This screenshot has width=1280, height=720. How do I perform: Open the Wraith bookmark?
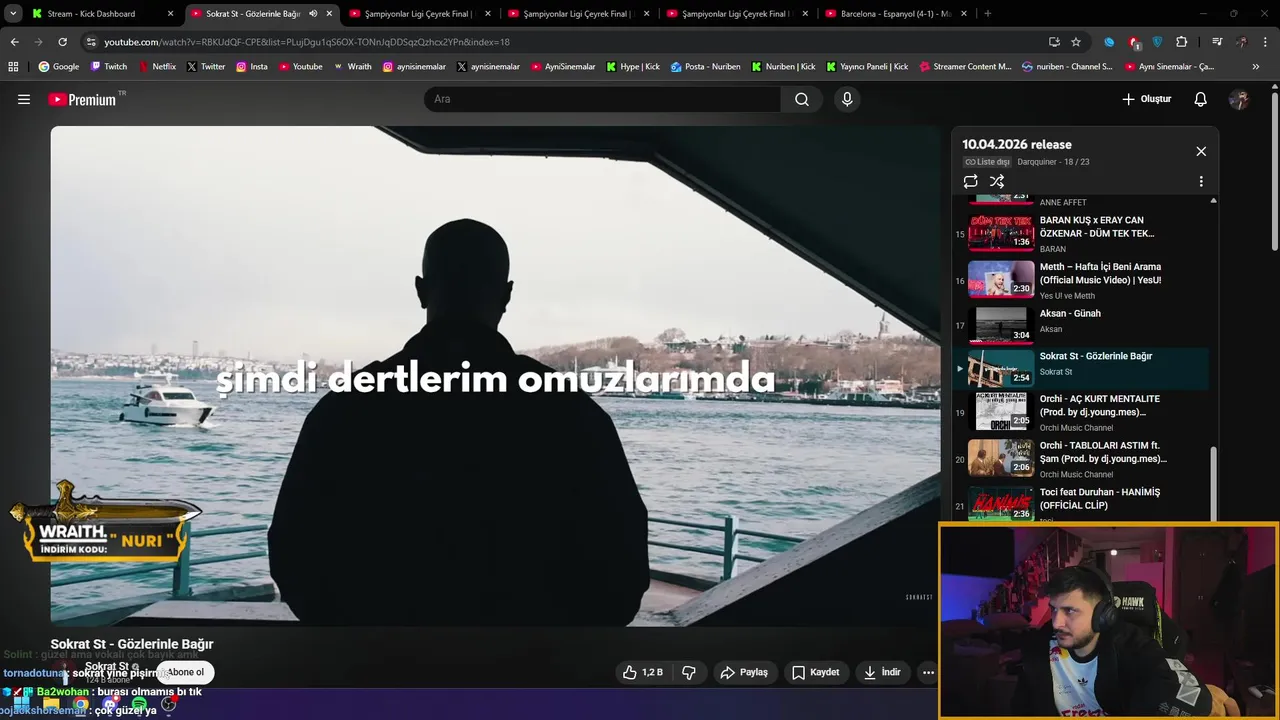click(x=353, y=67)
